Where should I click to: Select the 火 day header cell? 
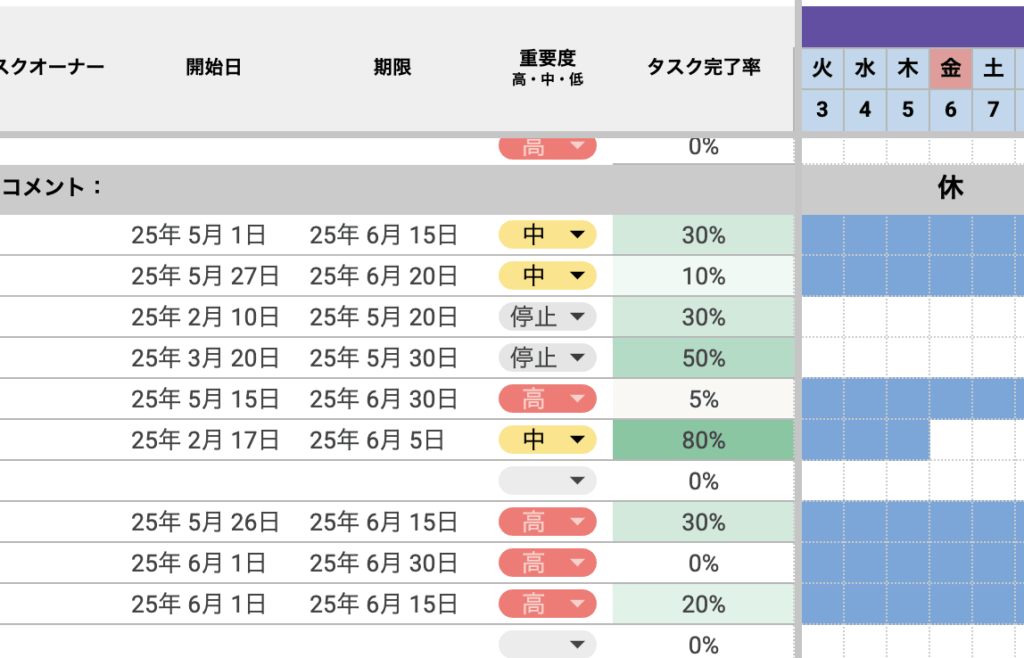(822, 68)
